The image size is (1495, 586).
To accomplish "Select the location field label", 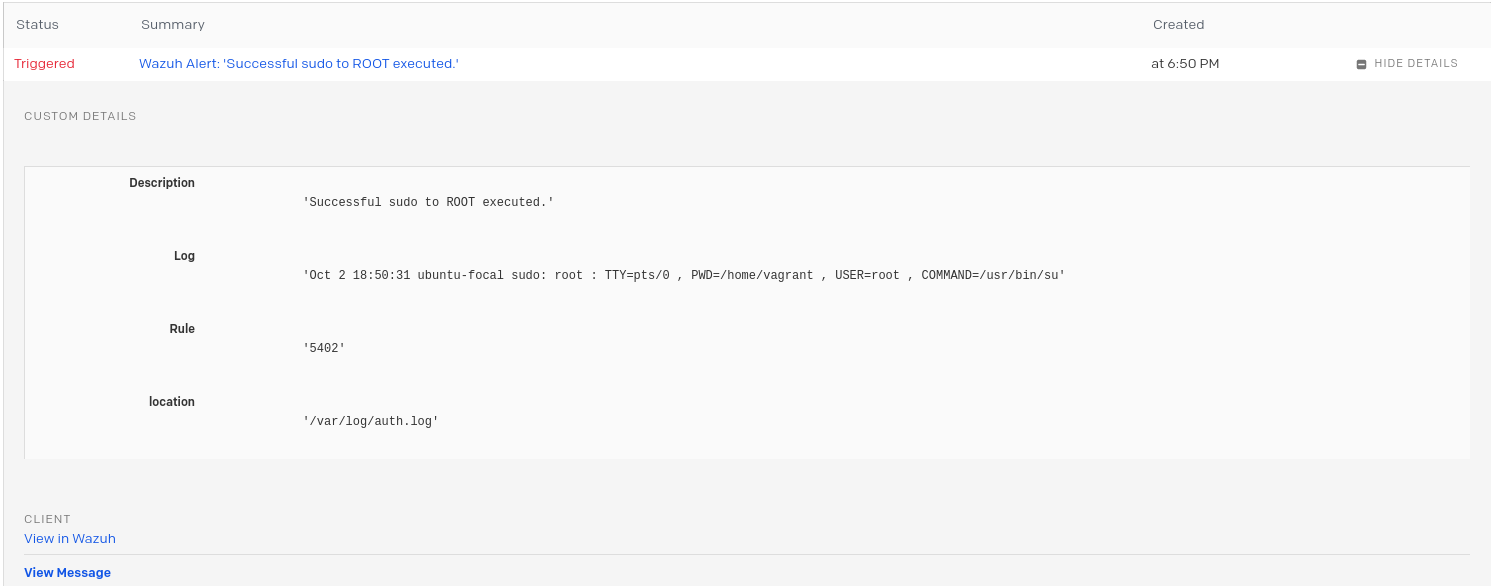I will (x=172, y=401).
